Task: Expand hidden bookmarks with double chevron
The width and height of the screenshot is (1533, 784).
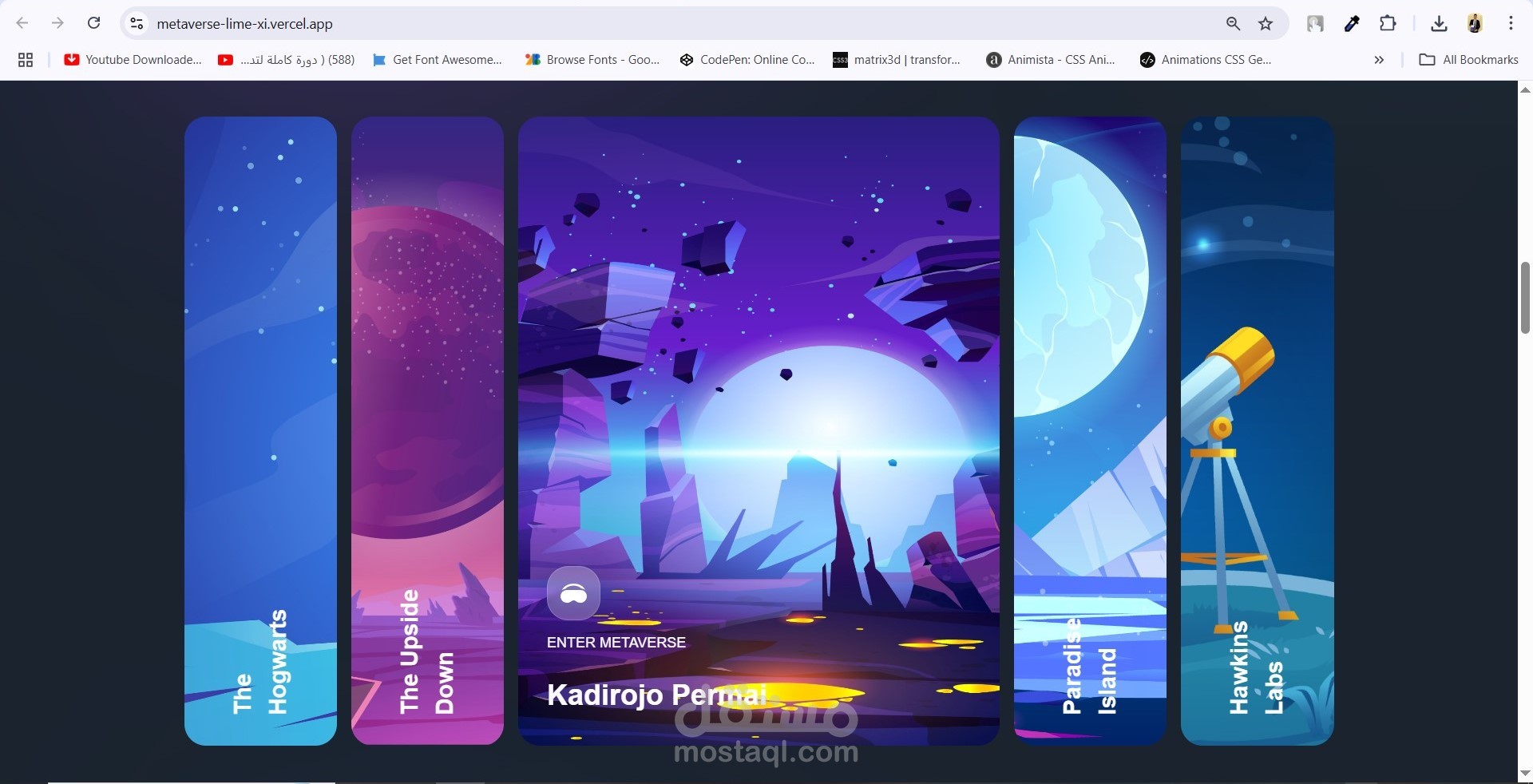Action: point(1379,60)
